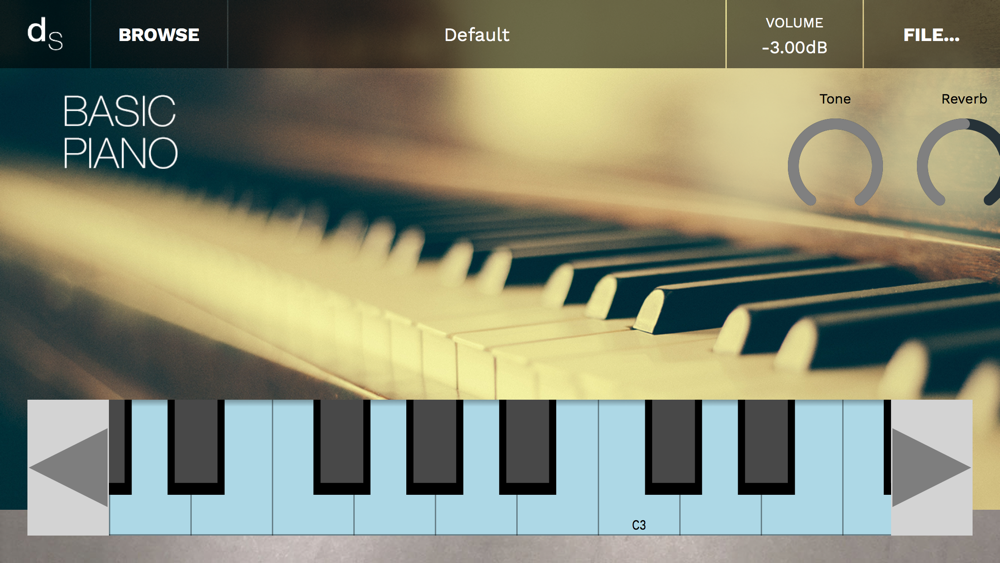1000x563 pixels.
Task: Click the Default preset name
Action: (476, 34)
